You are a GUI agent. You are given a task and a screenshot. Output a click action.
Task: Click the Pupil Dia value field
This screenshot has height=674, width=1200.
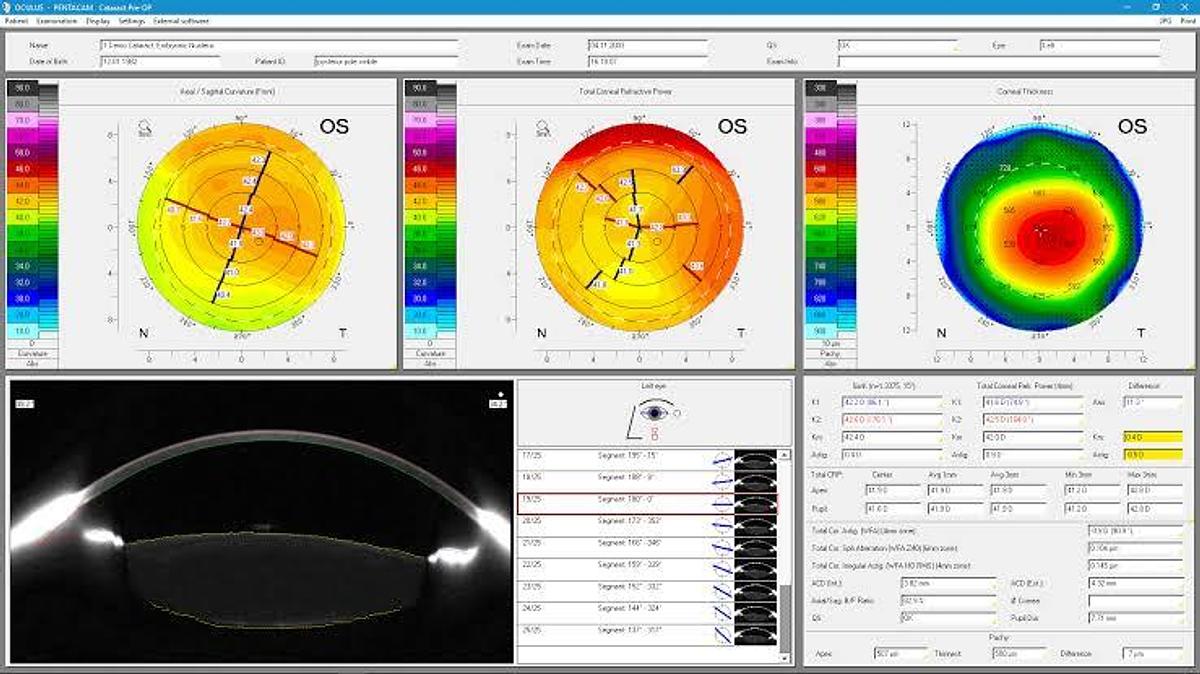tap(1136, 619)
